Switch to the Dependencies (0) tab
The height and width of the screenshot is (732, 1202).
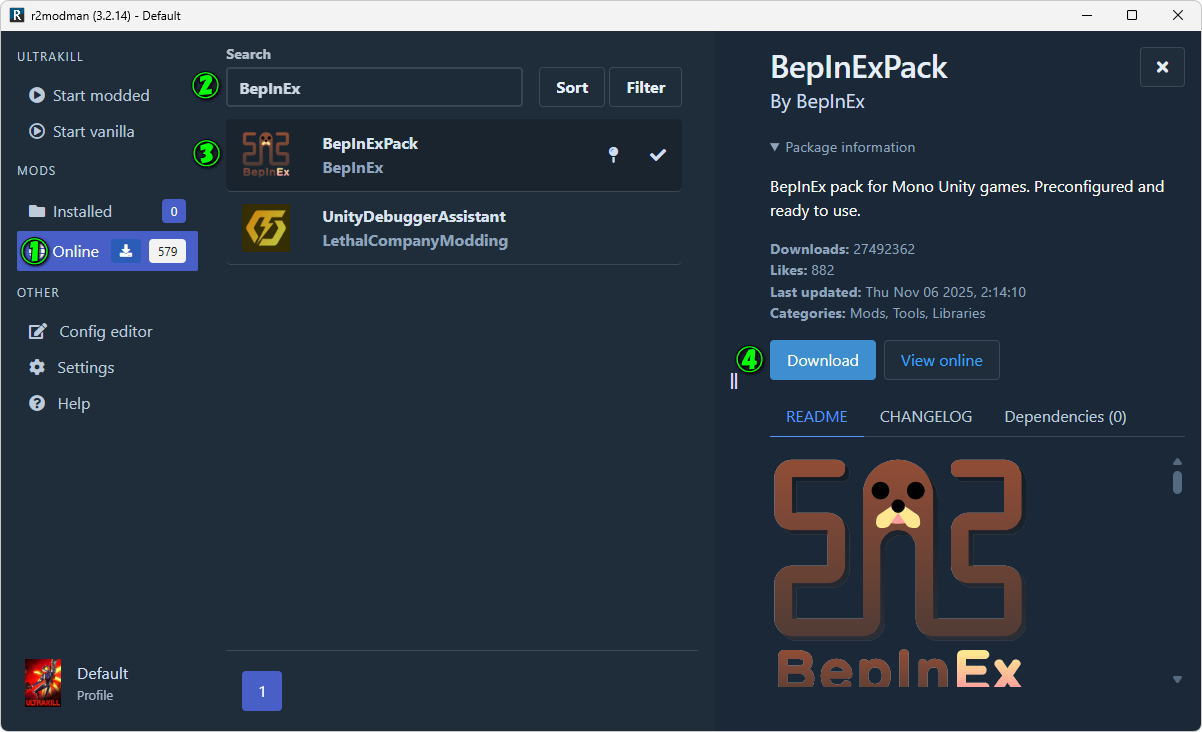(1065, 416)
